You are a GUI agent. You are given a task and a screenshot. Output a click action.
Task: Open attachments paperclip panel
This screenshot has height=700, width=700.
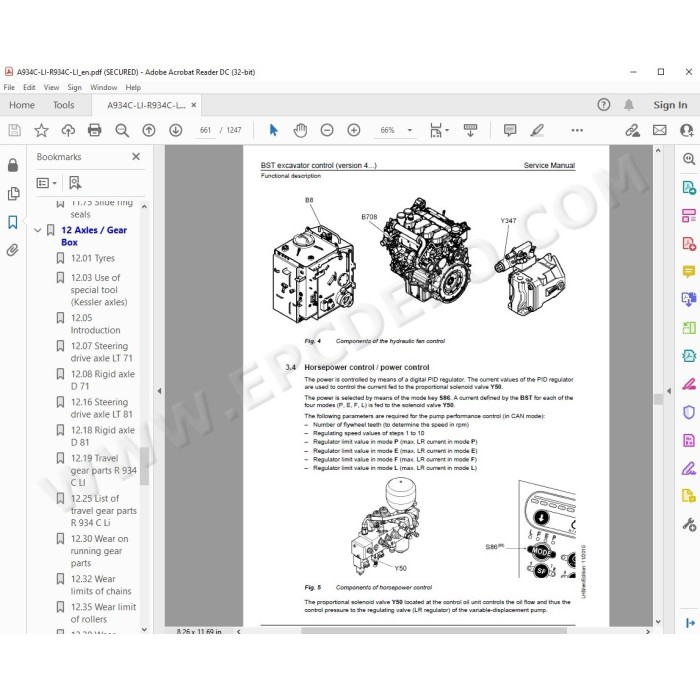coord(13,250)
